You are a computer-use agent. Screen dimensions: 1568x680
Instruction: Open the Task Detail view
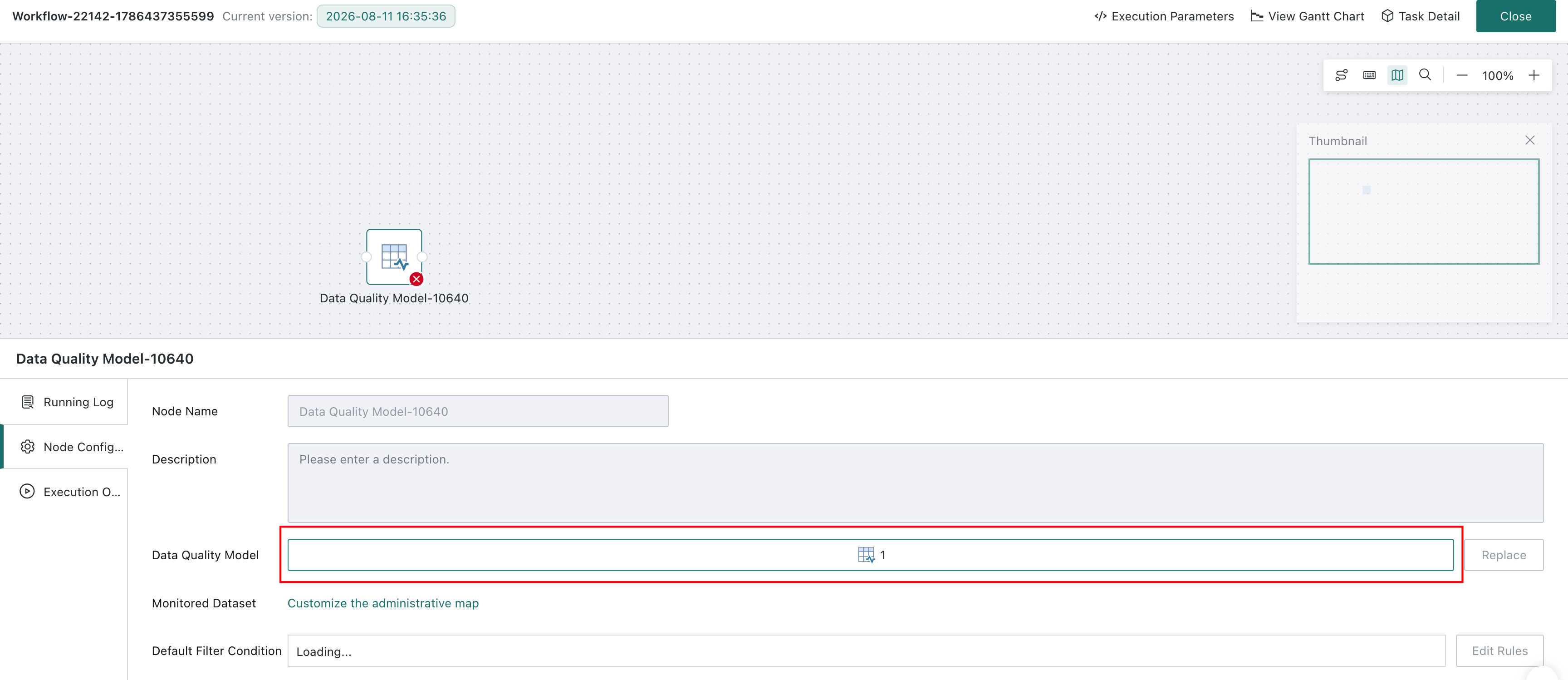click(1420, 16)
